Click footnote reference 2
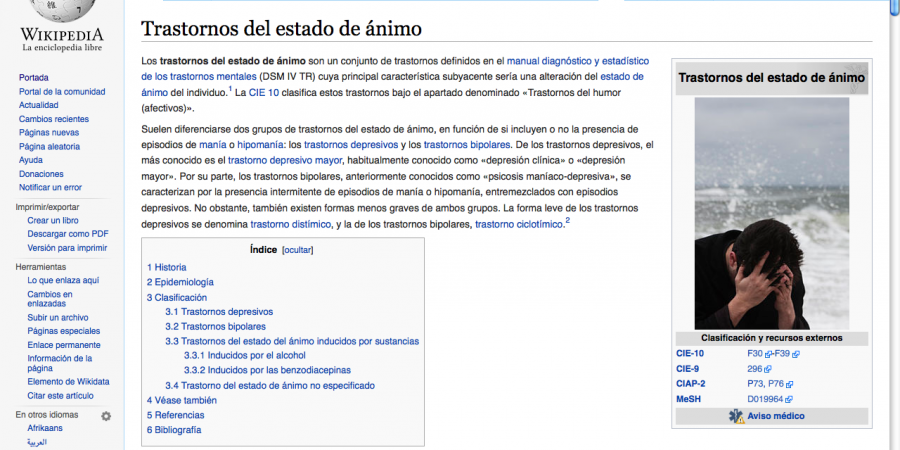The width and height of the screenshot is (900, 450). click(x=568, y=220)
